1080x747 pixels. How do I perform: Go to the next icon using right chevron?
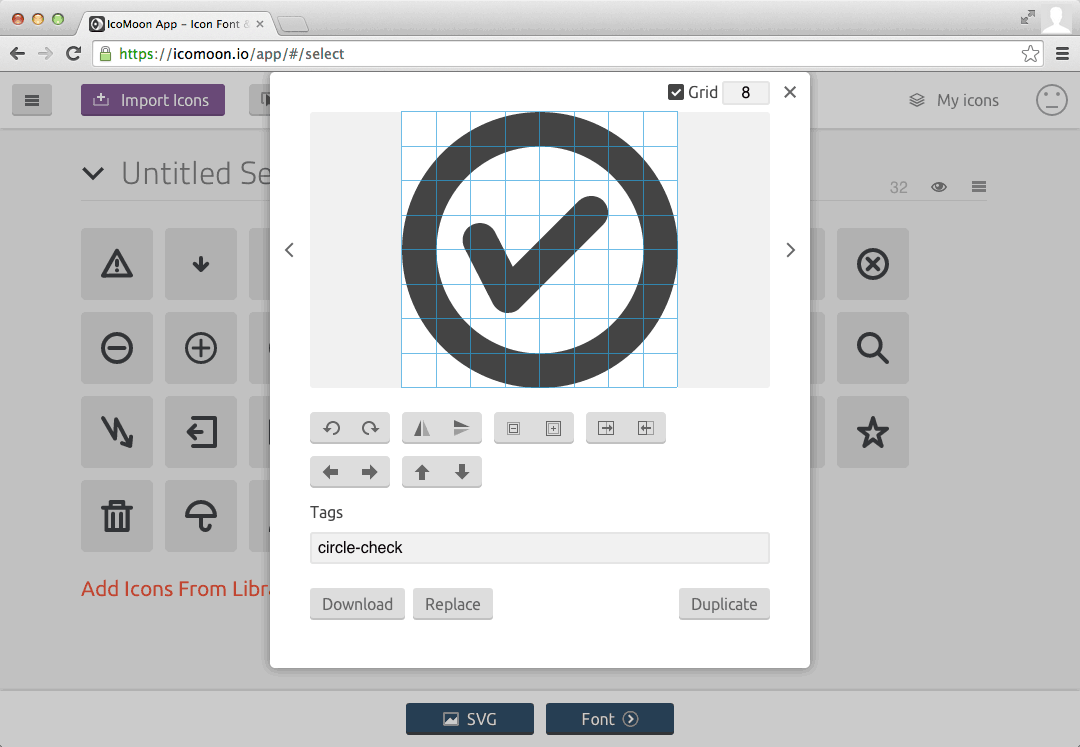[790, 250]
